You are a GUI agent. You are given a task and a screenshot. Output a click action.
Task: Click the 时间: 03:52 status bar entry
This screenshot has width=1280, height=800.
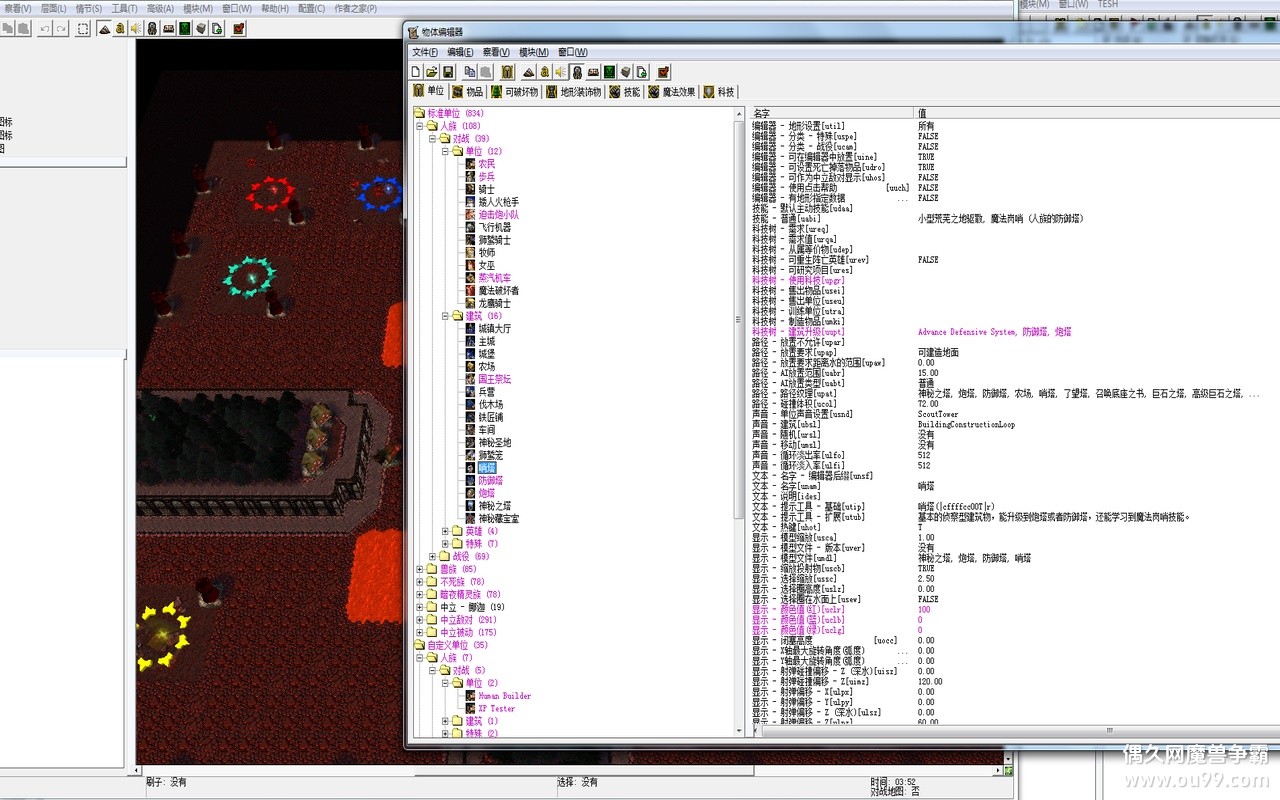(x=893, y=782)
